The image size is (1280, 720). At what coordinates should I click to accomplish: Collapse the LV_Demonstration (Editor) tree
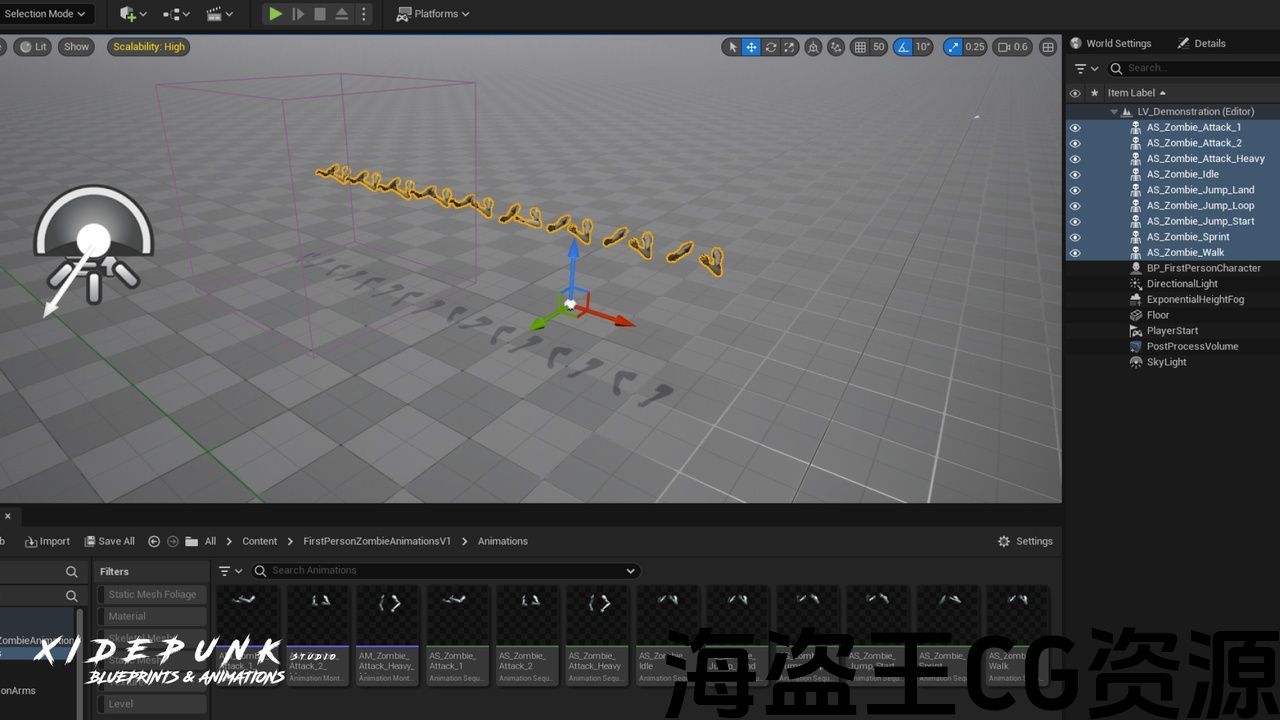point(1114,112)
